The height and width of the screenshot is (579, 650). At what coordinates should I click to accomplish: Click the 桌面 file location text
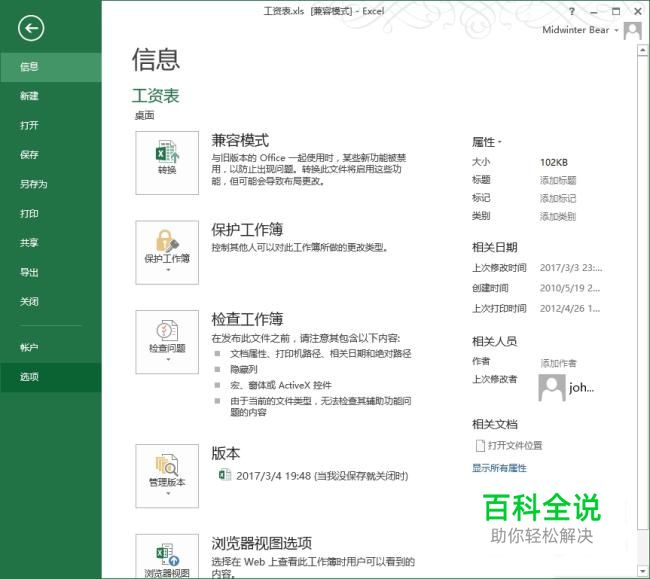click(x=144, y=116)
